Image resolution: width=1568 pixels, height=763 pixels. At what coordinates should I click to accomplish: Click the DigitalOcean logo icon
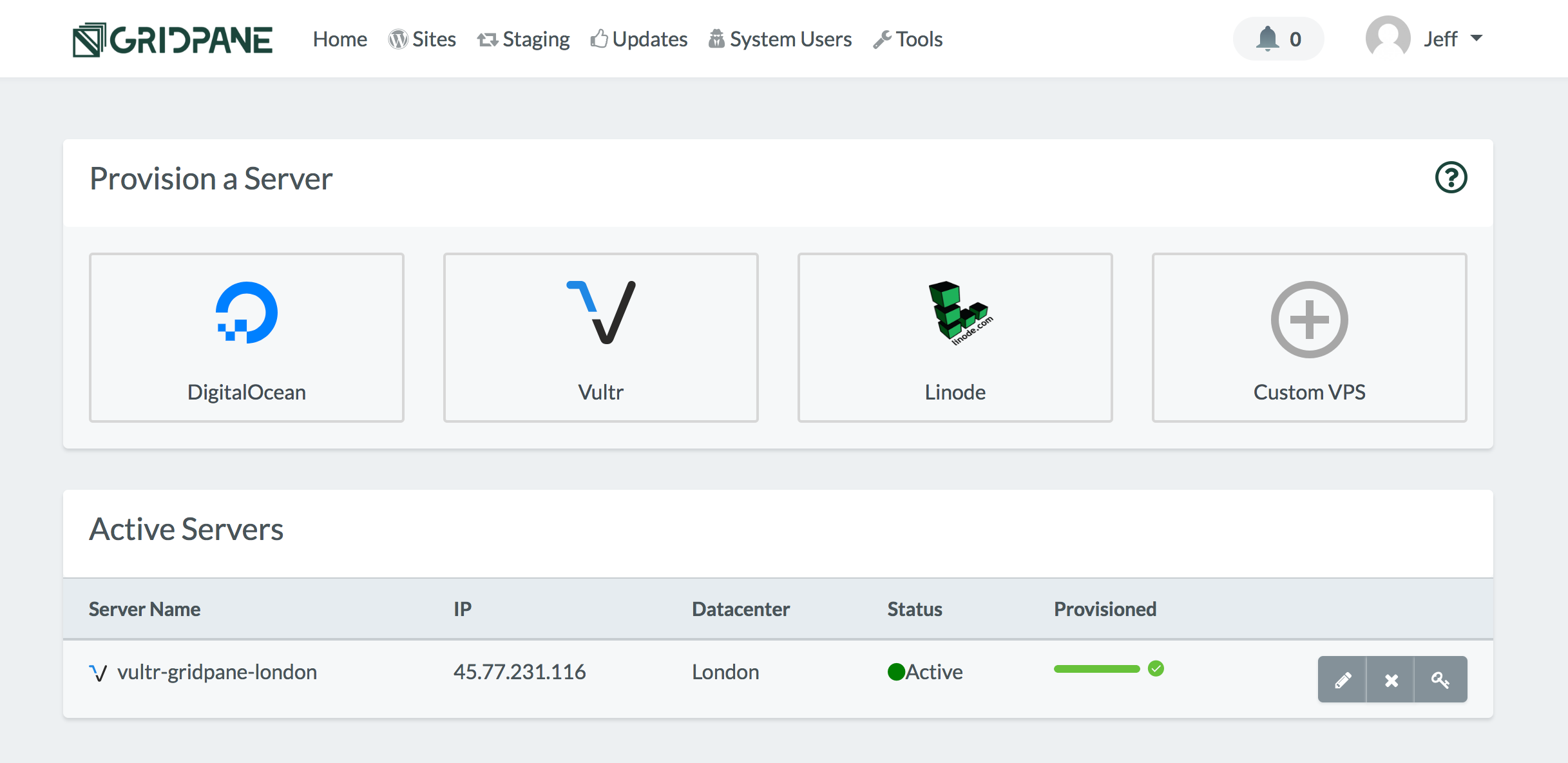(x=247, y=313)
